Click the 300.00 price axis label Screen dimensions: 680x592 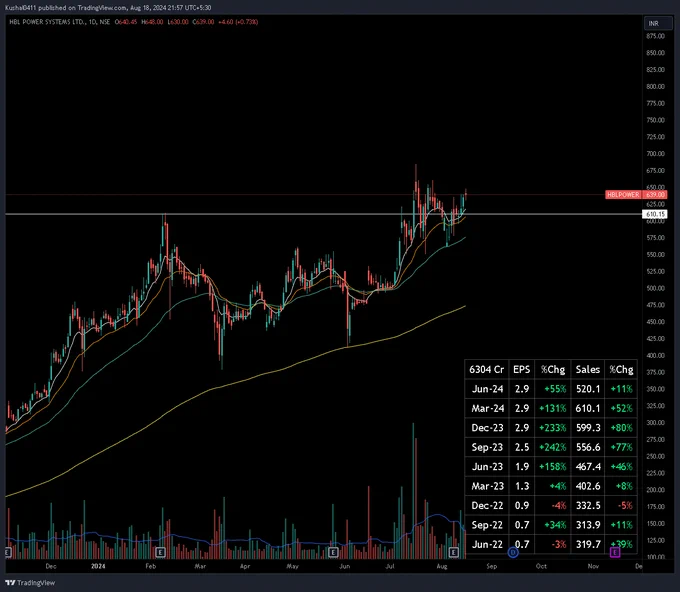(x=655, y=422)
